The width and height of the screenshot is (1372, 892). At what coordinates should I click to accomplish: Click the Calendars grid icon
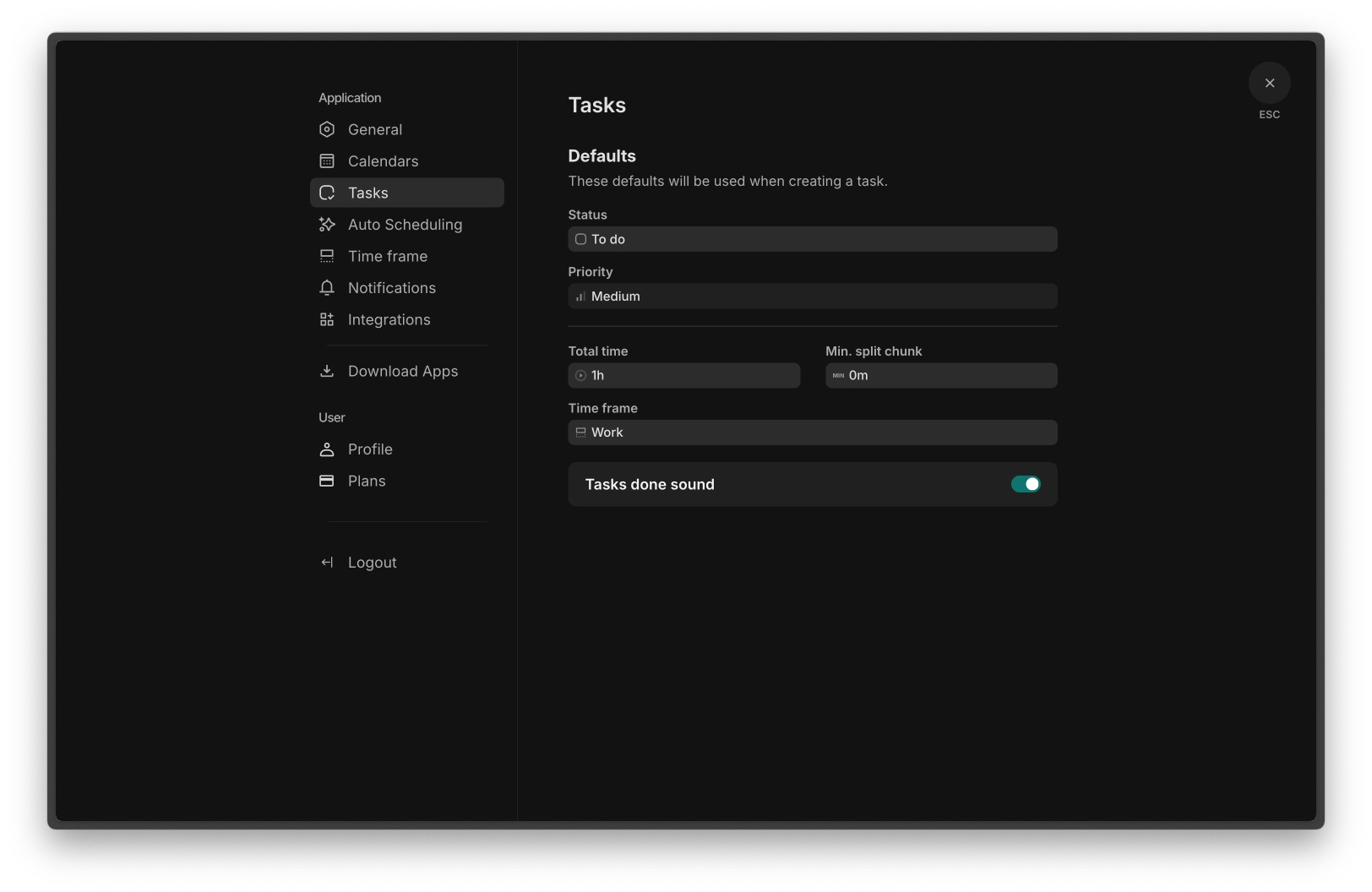(327, 161)
